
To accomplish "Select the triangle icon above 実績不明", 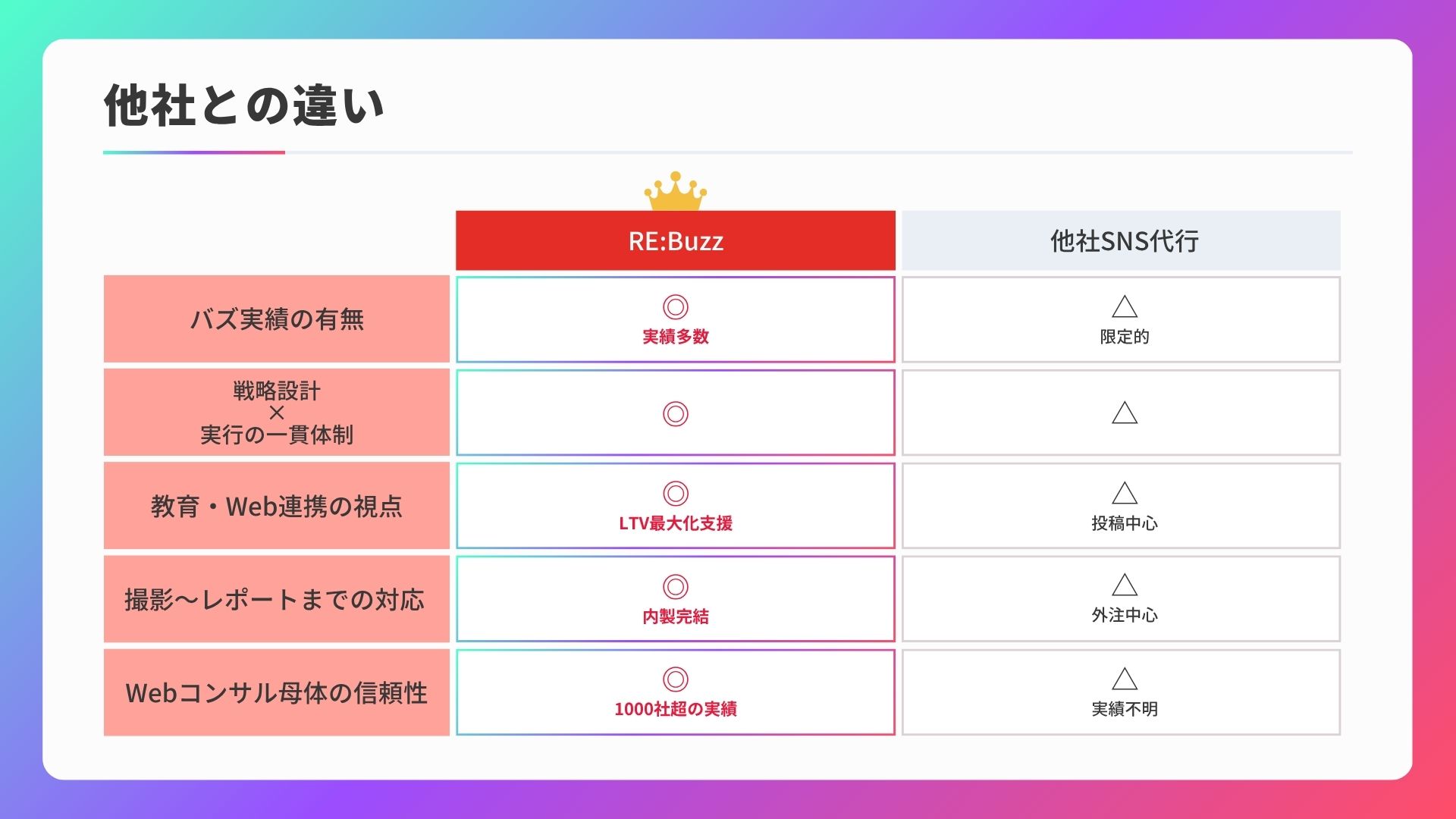I will click(1125, 678).
